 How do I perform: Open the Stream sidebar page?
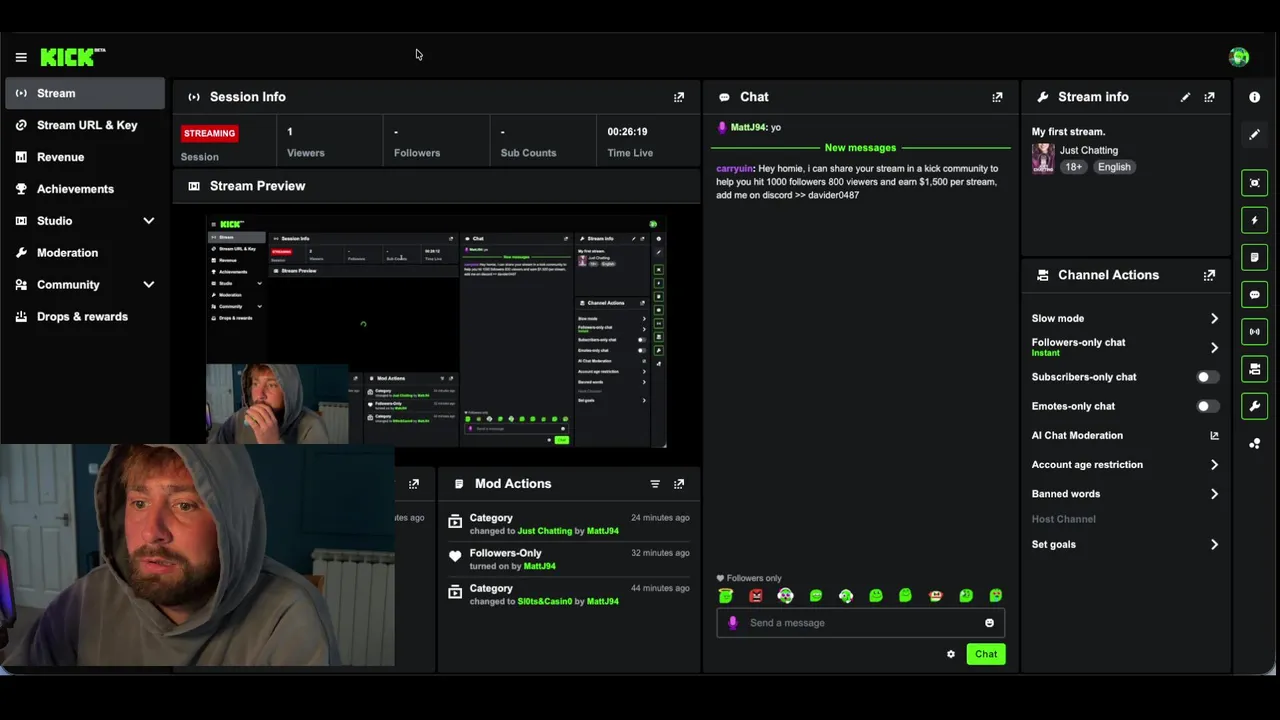85,93
